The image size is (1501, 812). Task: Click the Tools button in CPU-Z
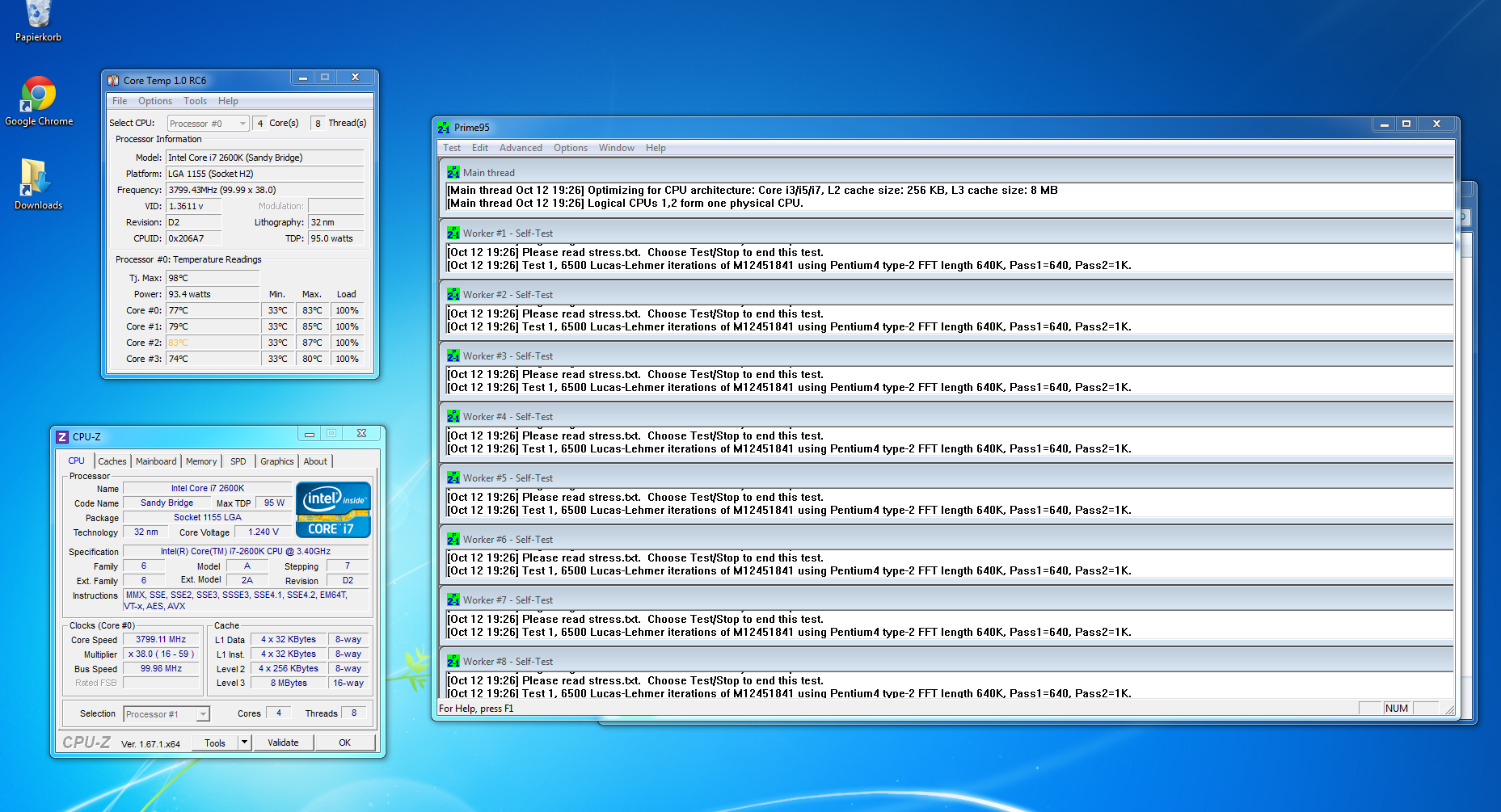[216, 743]
